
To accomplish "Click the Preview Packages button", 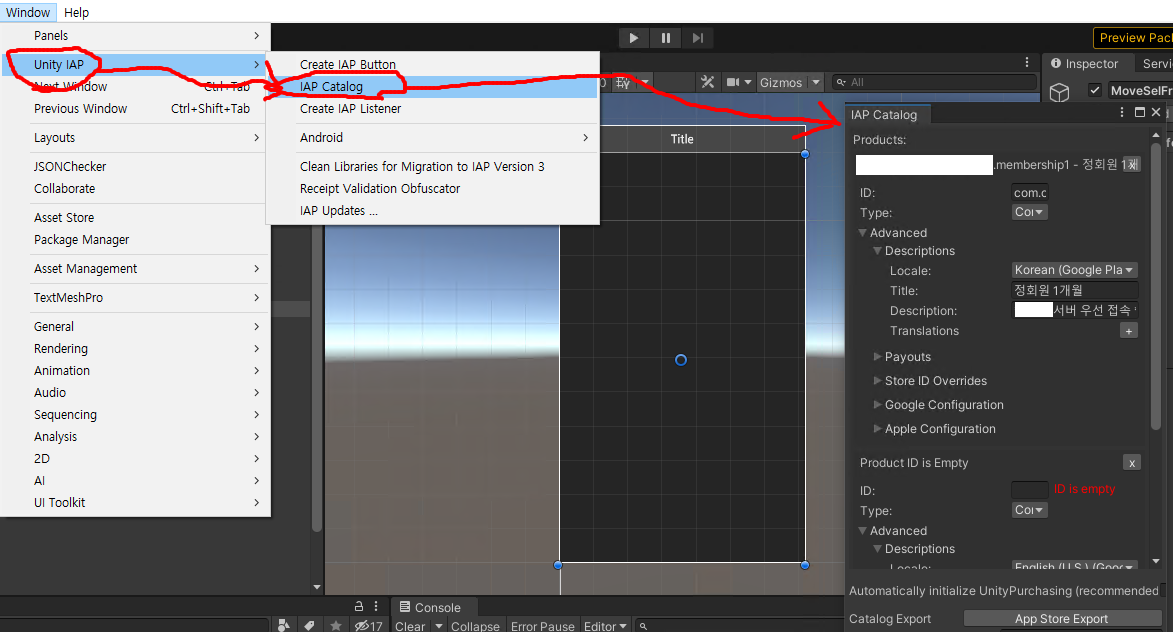I will [x=1133, y=38].
